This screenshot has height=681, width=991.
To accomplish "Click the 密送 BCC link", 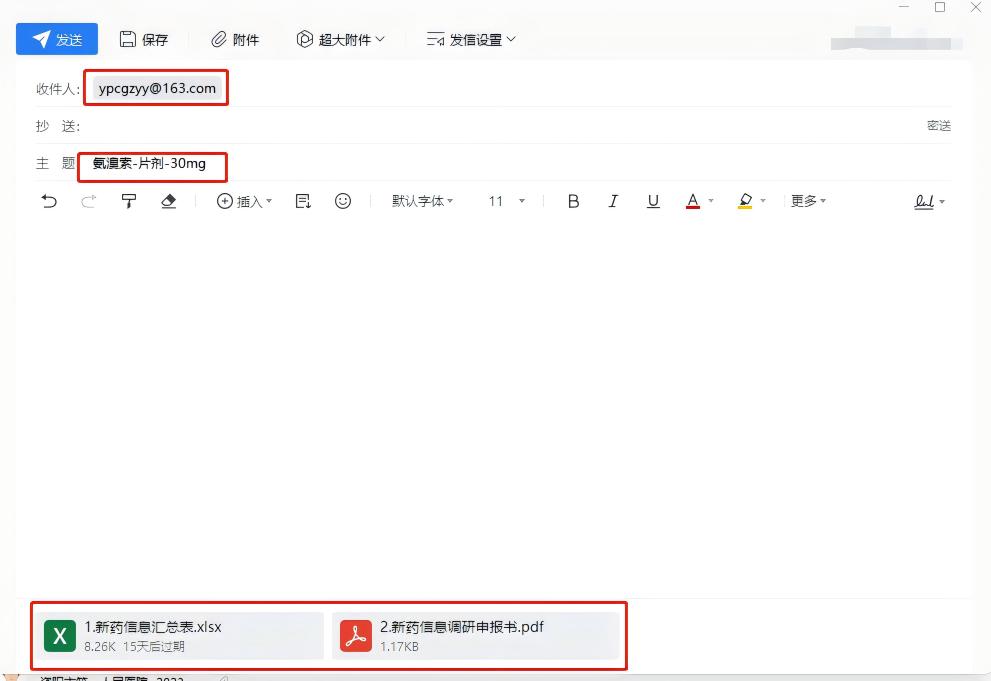I will click(x=938, y=126).
